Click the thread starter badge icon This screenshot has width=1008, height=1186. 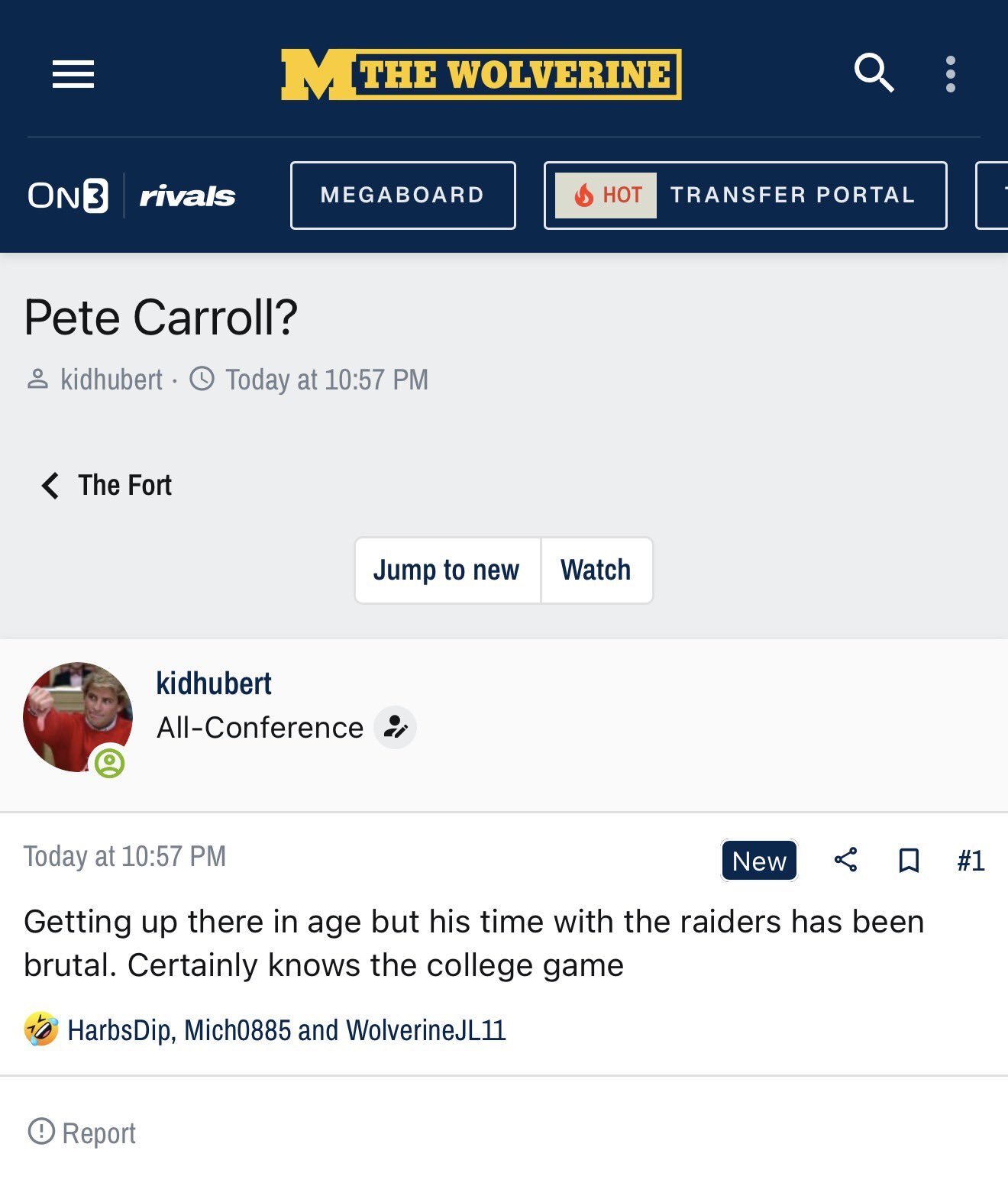pos(395,727)
